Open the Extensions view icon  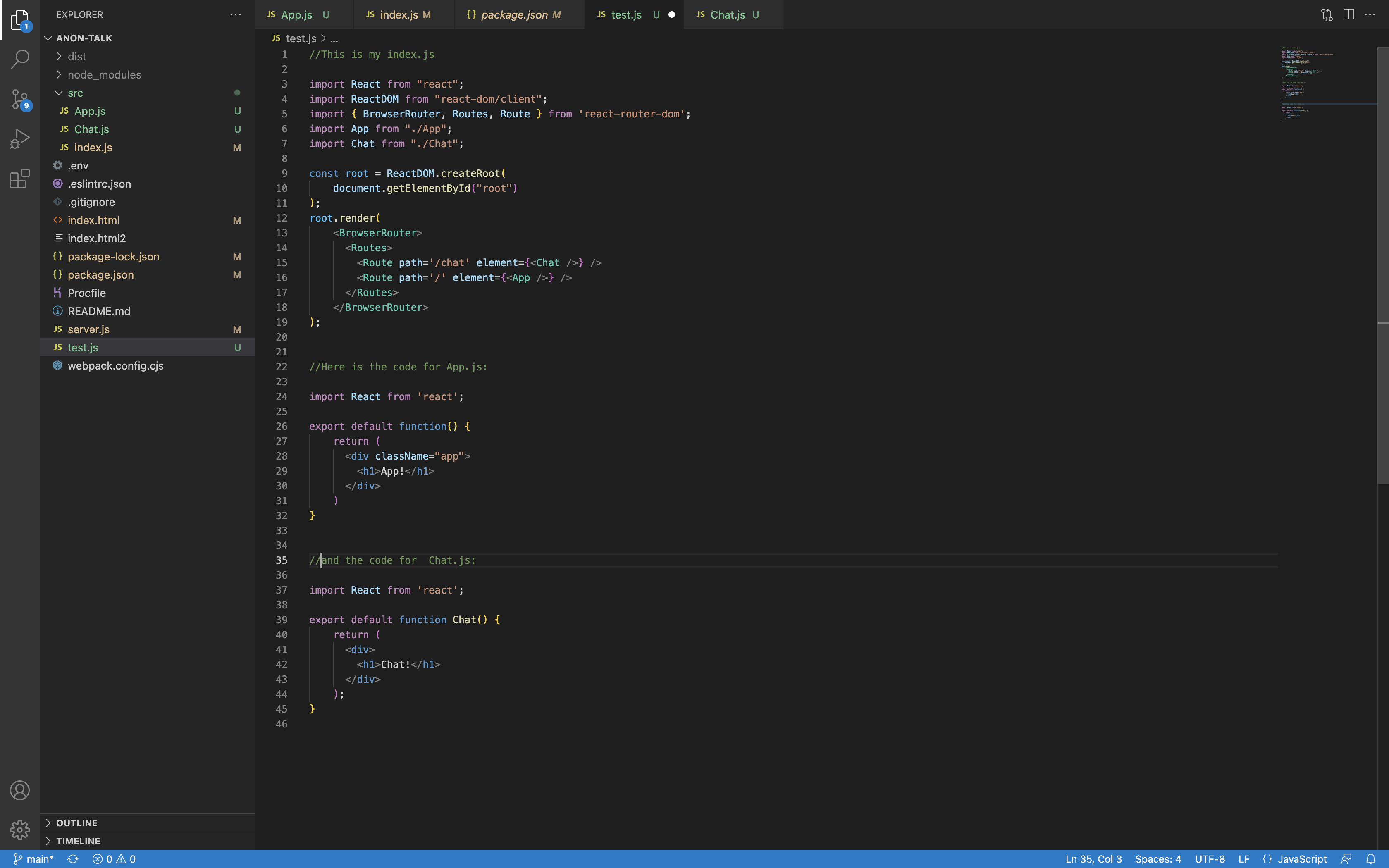pyautogui.click(x=19, y=179)
